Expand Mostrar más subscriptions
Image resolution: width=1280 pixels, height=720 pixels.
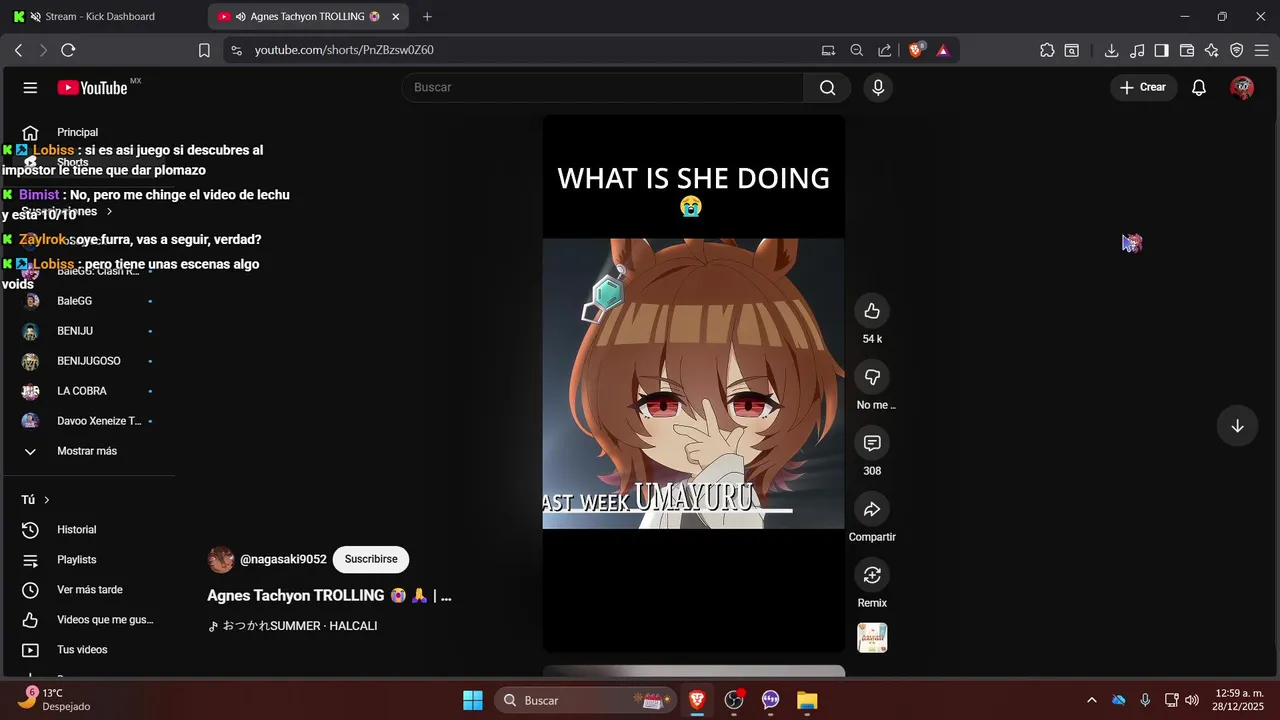[x=87, y=451]
